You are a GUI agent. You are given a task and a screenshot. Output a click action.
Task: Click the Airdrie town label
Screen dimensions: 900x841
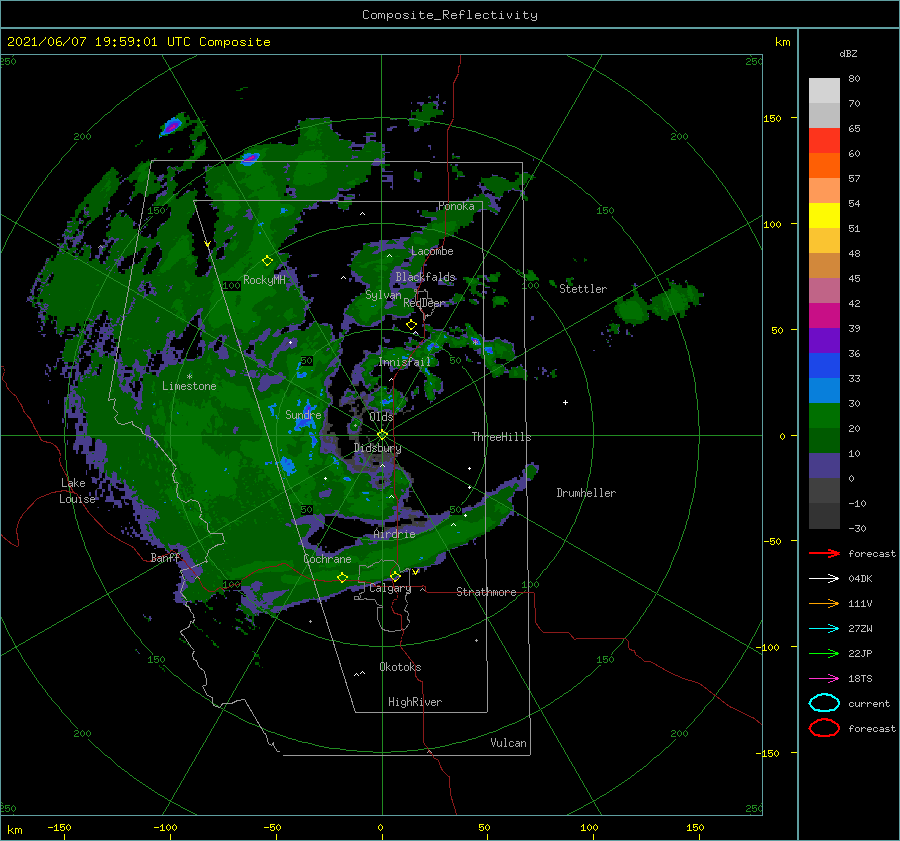394,534
